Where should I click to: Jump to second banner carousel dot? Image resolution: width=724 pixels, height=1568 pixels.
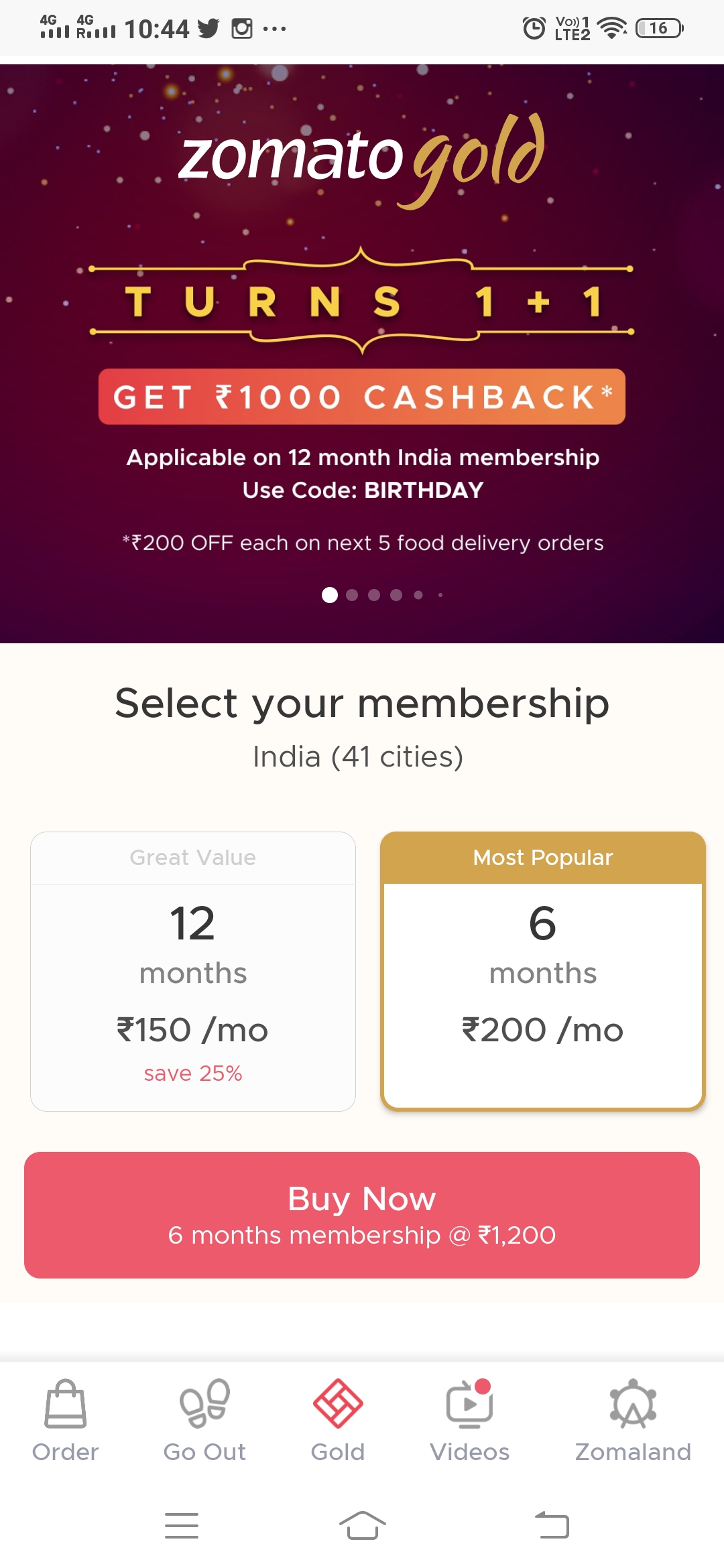click(352, 595)
